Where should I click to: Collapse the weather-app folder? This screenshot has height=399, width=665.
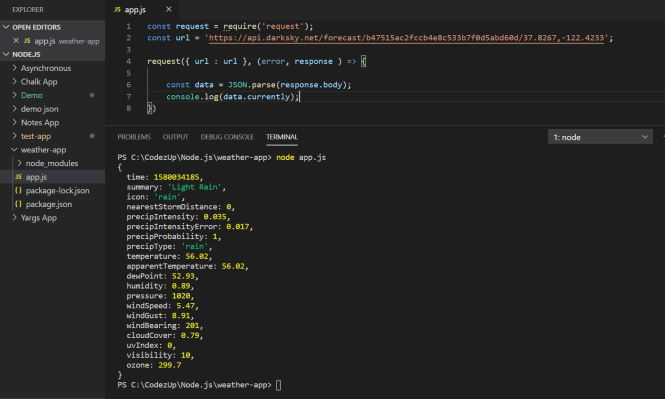click(x=14, y=150)
